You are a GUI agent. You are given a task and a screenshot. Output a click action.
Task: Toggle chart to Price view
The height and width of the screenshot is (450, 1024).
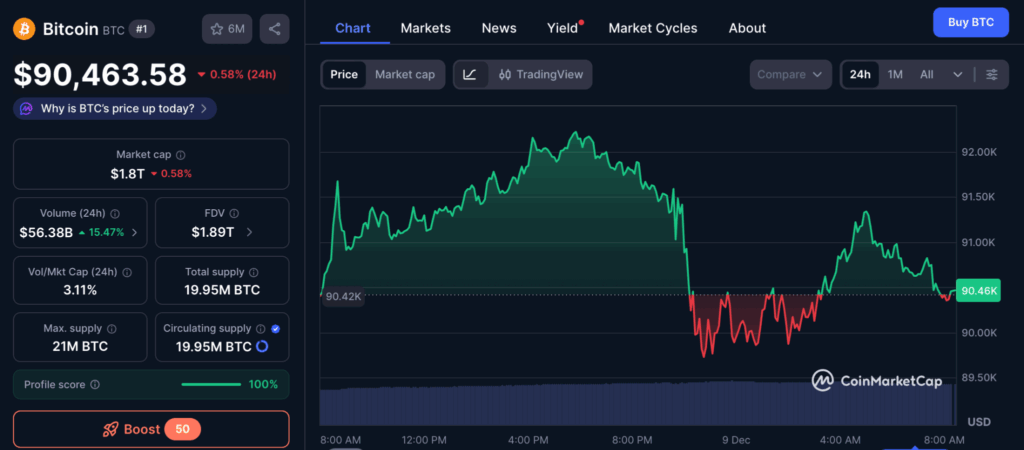pyautogui.click(x=344, y=74)
